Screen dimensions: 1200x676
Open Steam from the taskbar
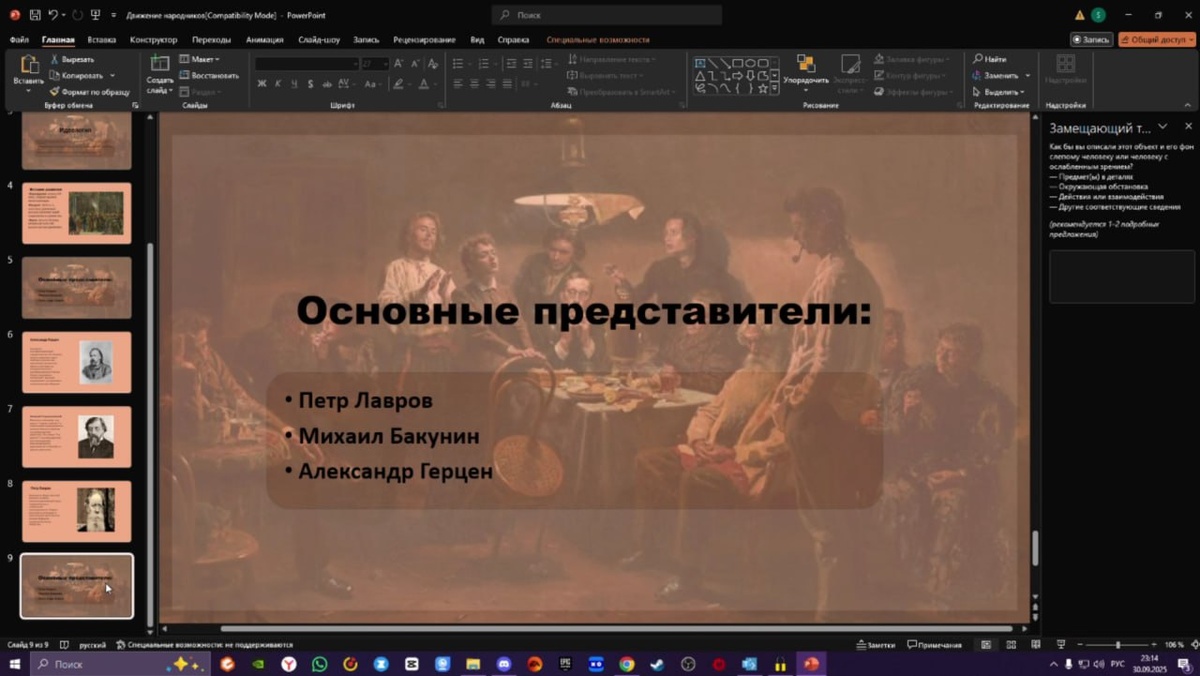(x=657, y=664)
